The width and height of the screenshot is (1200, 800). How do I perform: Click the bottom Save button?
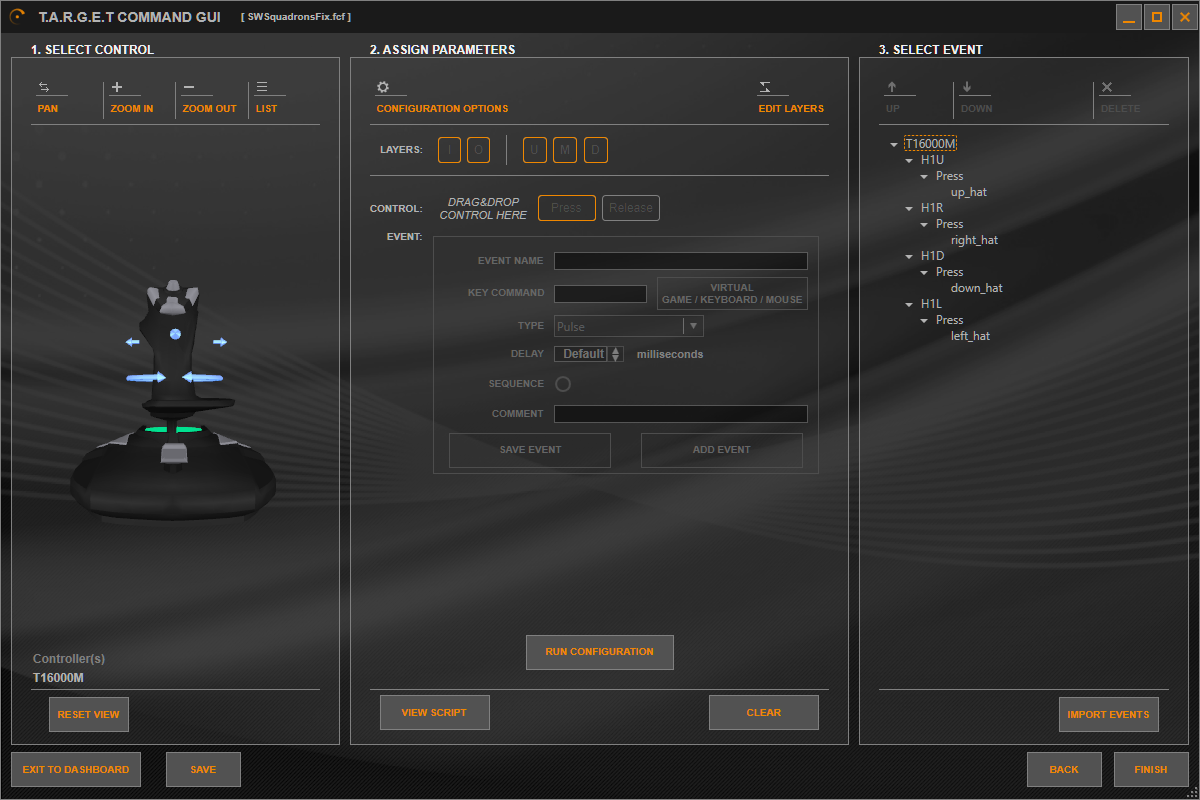(x=203, y=770)
